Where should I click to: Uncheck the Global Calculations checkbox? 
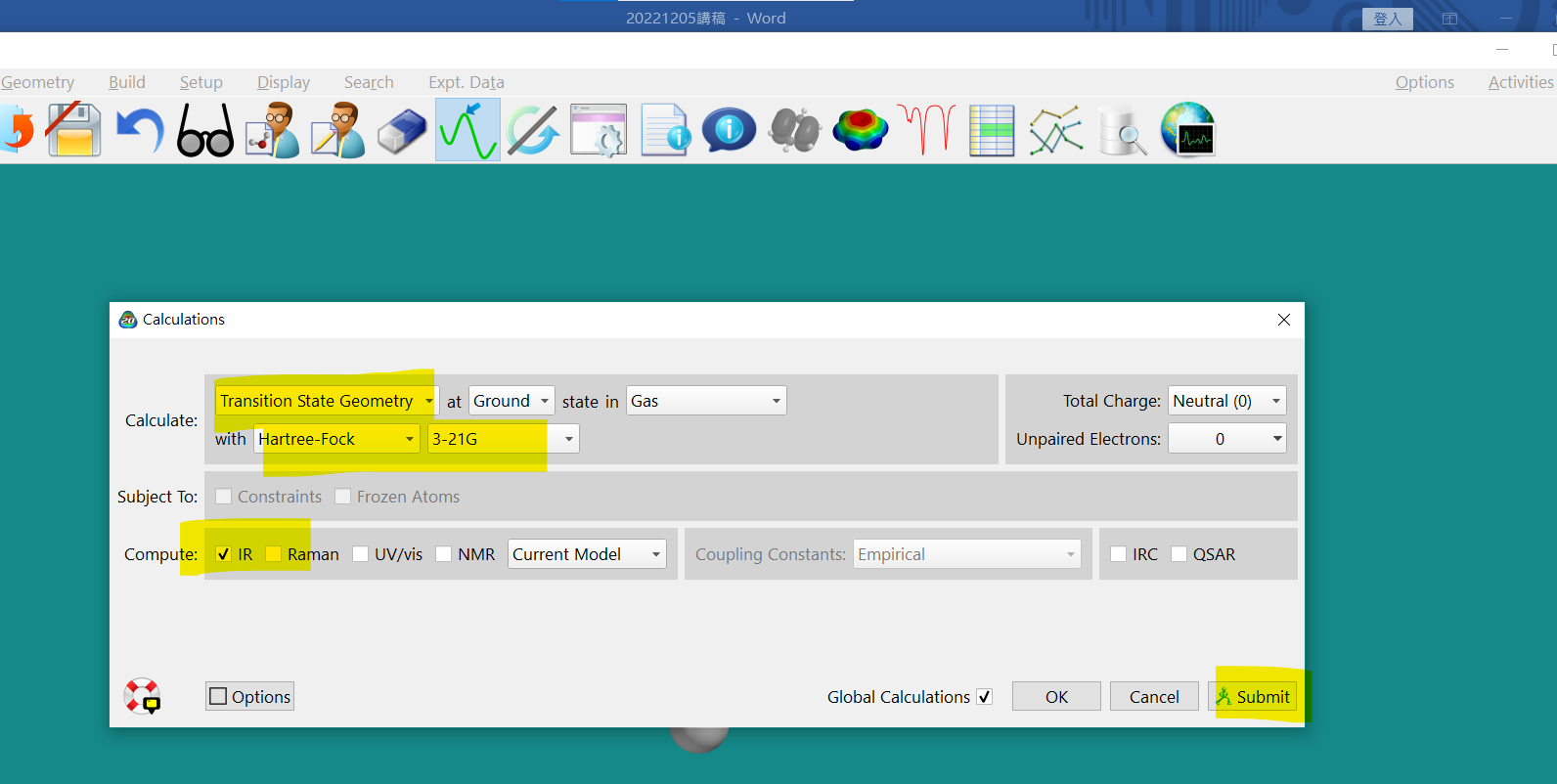pos(985,697)
